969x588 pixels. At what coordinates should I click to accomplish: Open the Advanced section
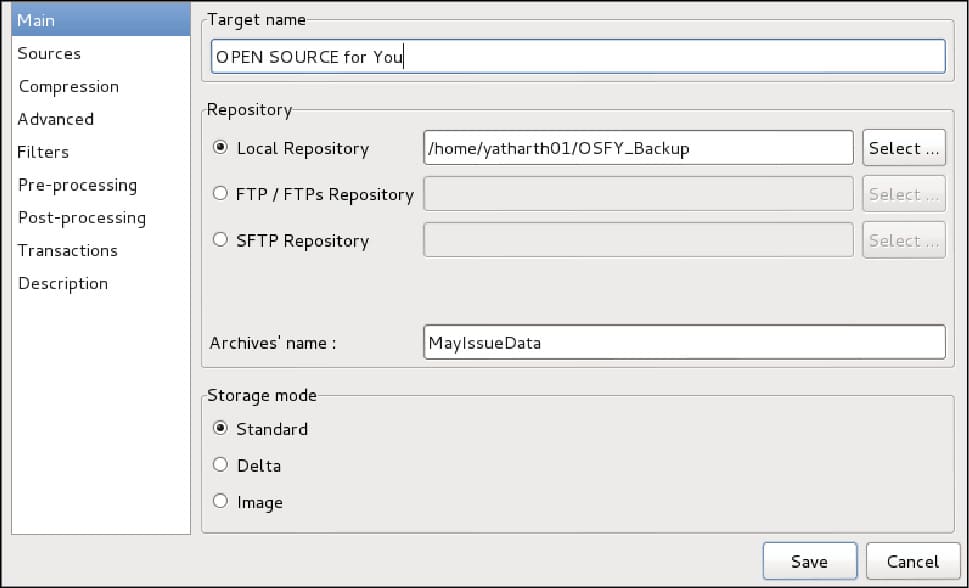[x=56, y=119]
